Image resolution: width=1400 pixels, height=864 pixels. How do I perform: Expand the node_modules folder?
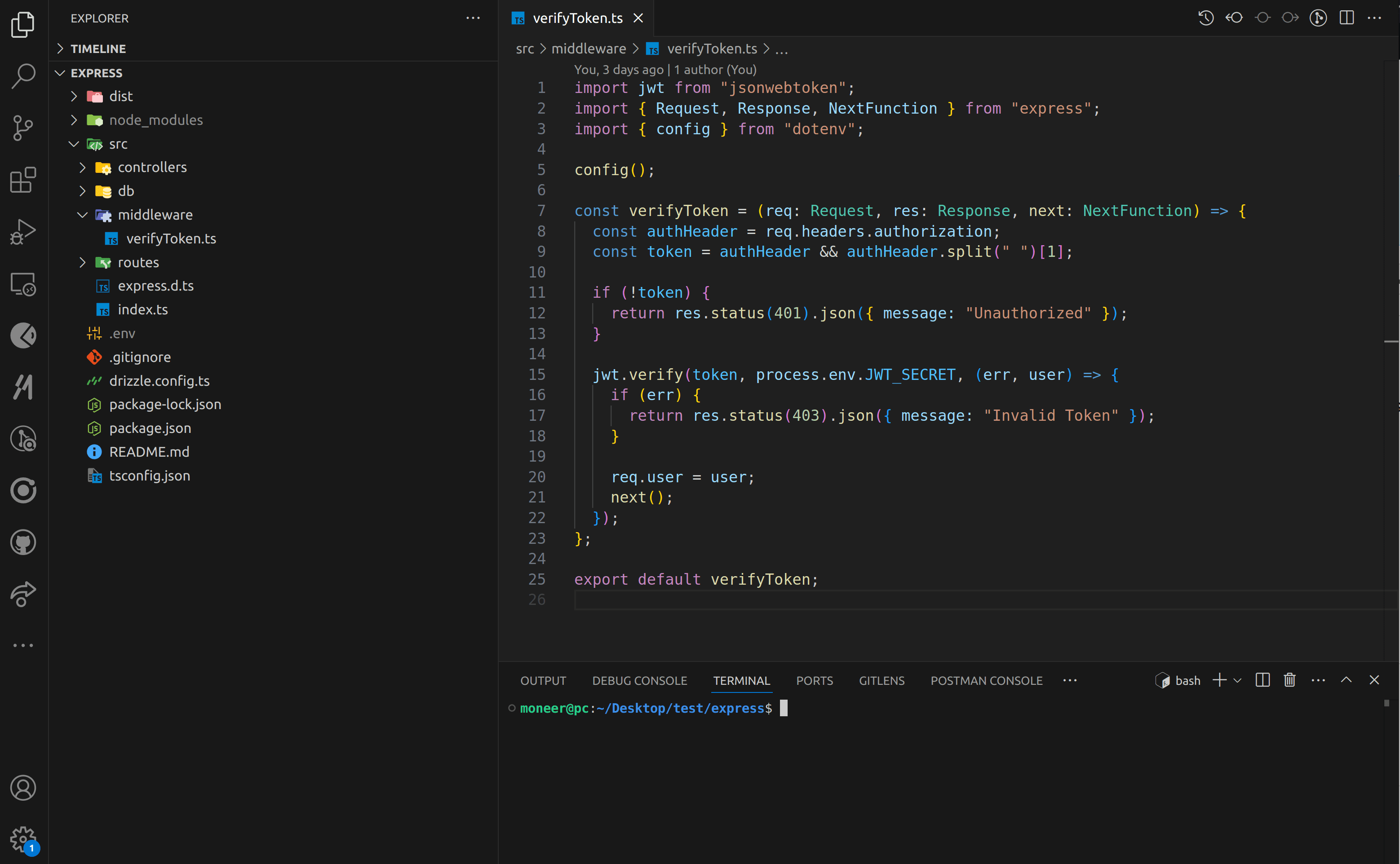click(x=273, y=120)
